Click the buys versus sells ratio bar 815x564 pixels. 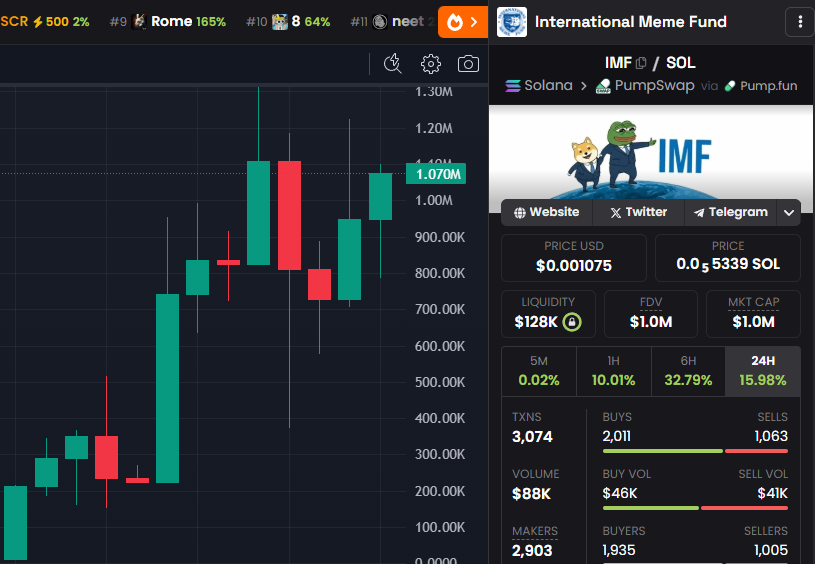pyautogui.click(x=695, y=451)
